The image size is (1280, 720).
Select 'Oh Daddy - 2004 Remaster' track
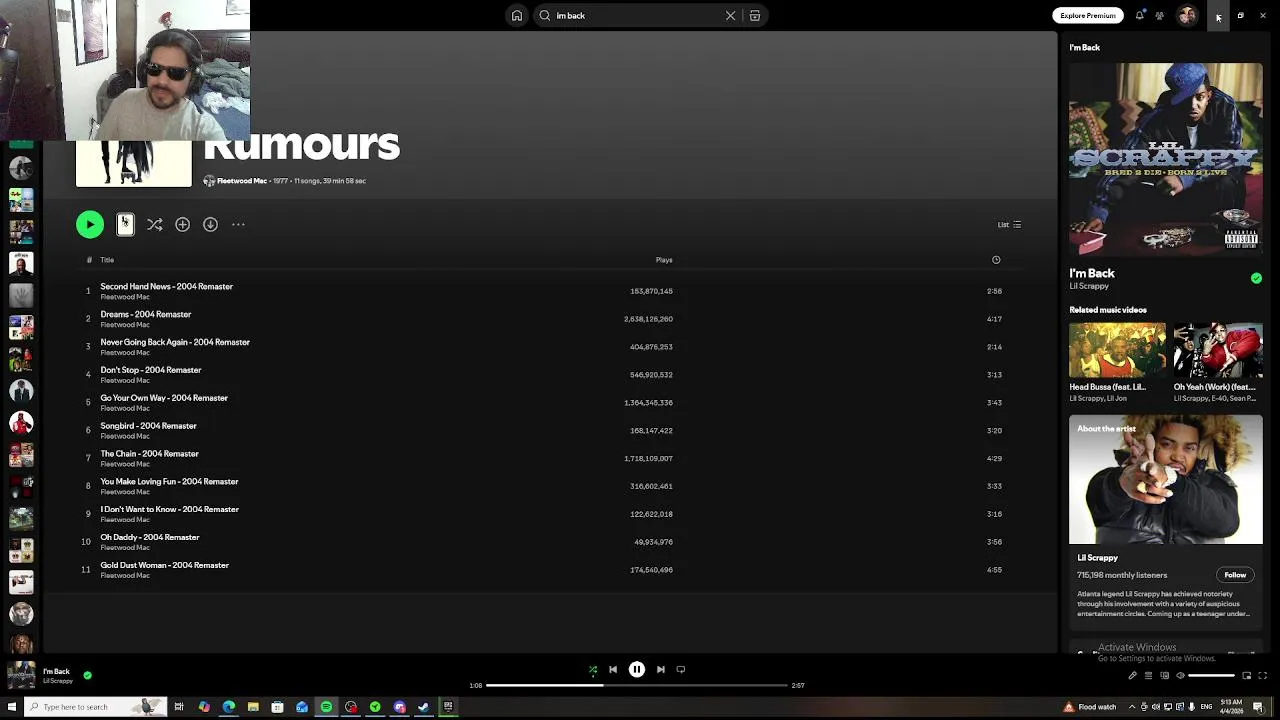click(548, 542)
